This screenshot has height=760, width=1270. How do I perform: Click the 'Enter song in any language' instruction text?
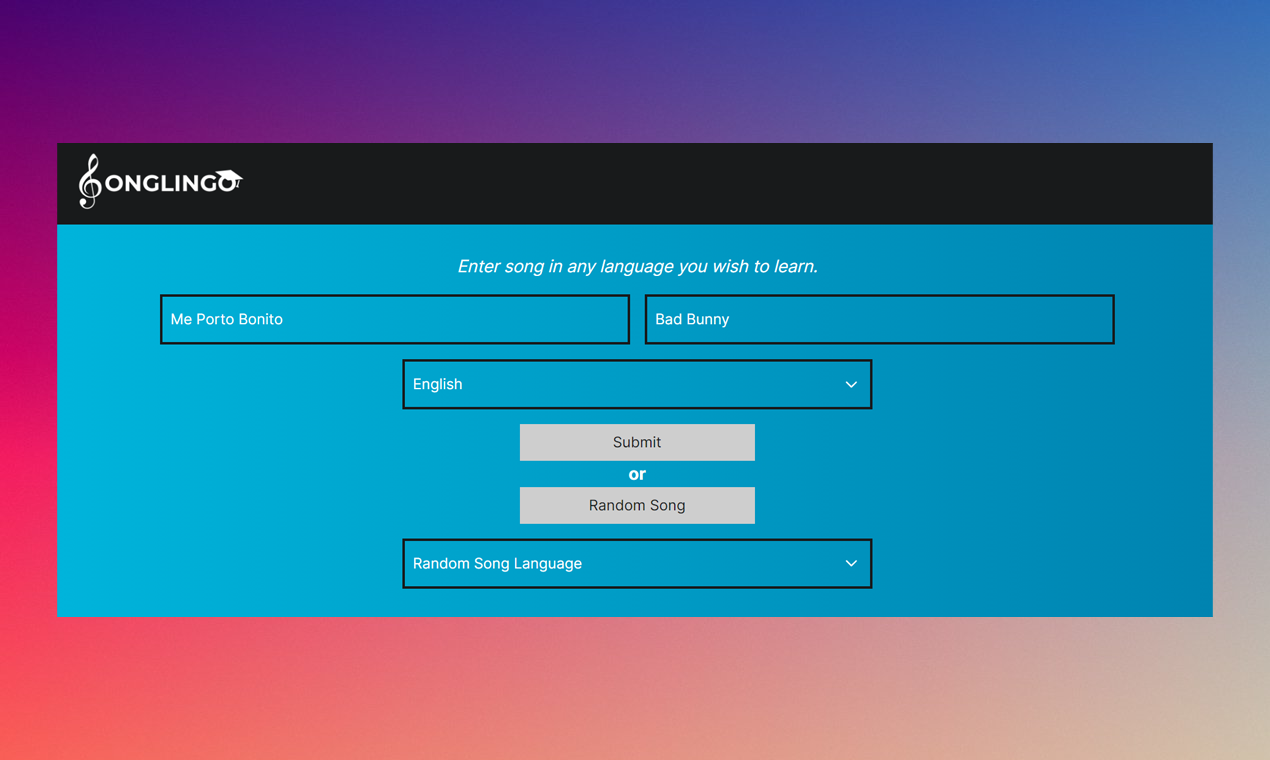click(x=637, y=266)
